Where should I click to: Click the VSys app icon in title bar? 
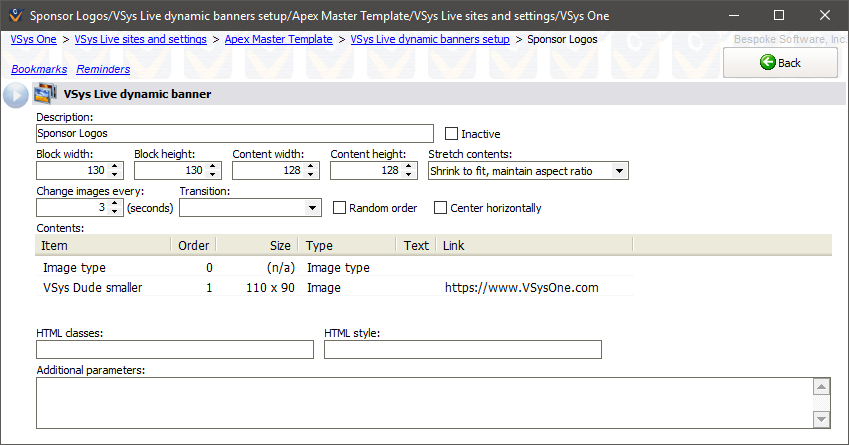pos(14,16)
